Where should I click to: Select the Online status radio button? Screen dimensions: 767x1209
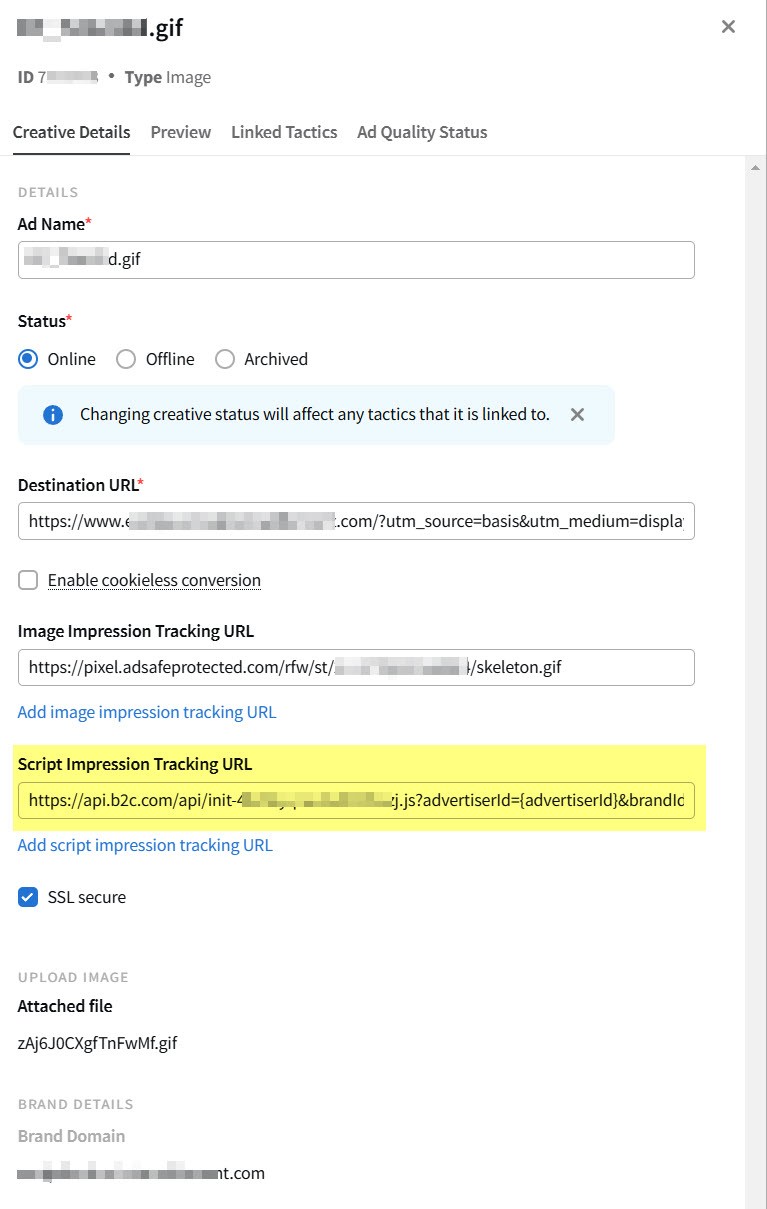28,359
